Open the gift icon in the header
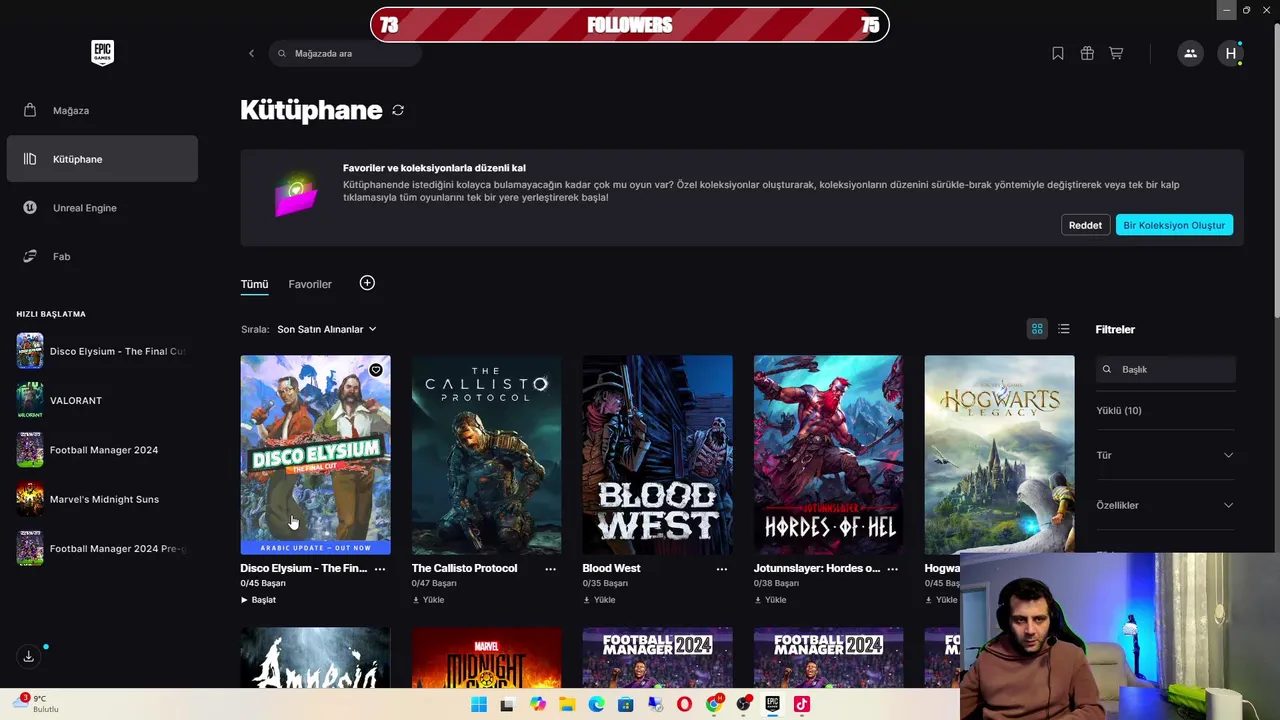 click(x=1087, y=53)
